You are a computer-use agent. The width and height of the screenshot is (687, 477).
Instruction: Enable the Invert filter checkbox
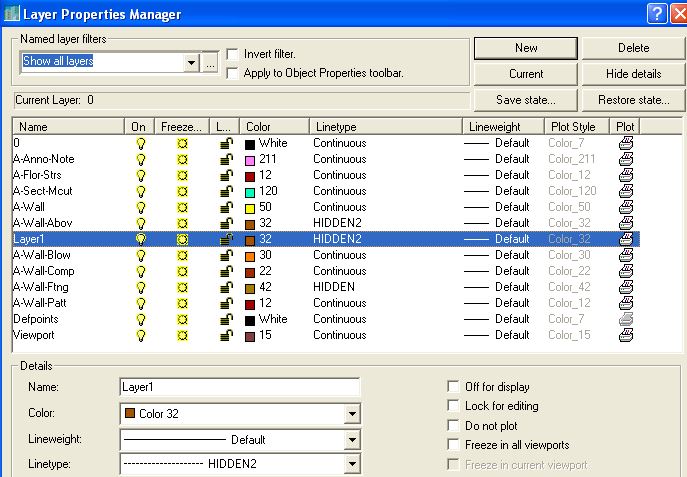pos(233,54)
